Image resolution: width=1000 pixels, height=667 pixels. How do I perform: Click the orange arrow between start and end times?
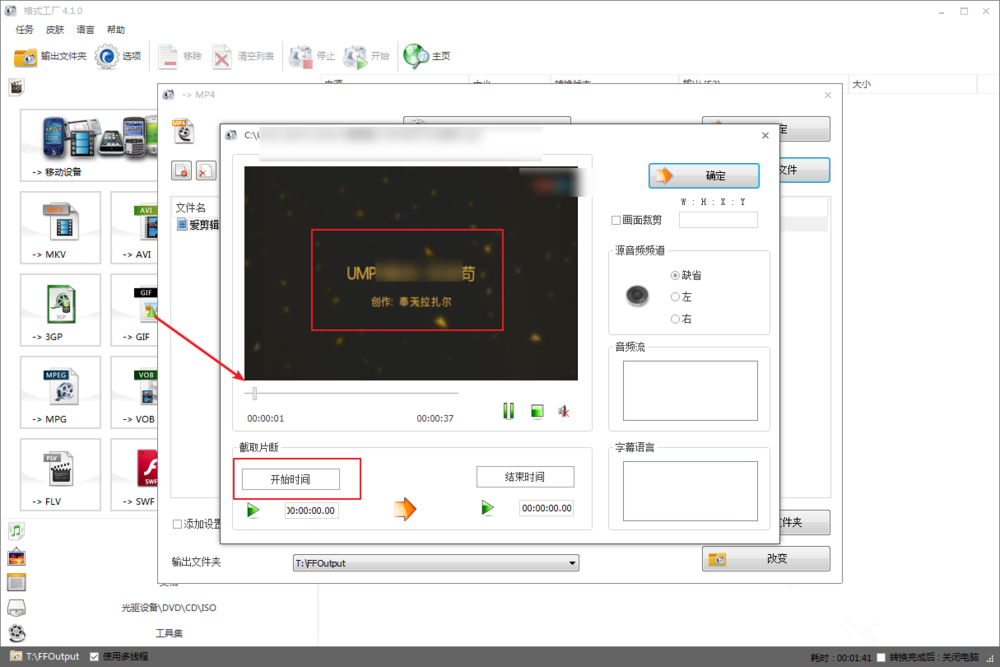click(x=404, y=509)
